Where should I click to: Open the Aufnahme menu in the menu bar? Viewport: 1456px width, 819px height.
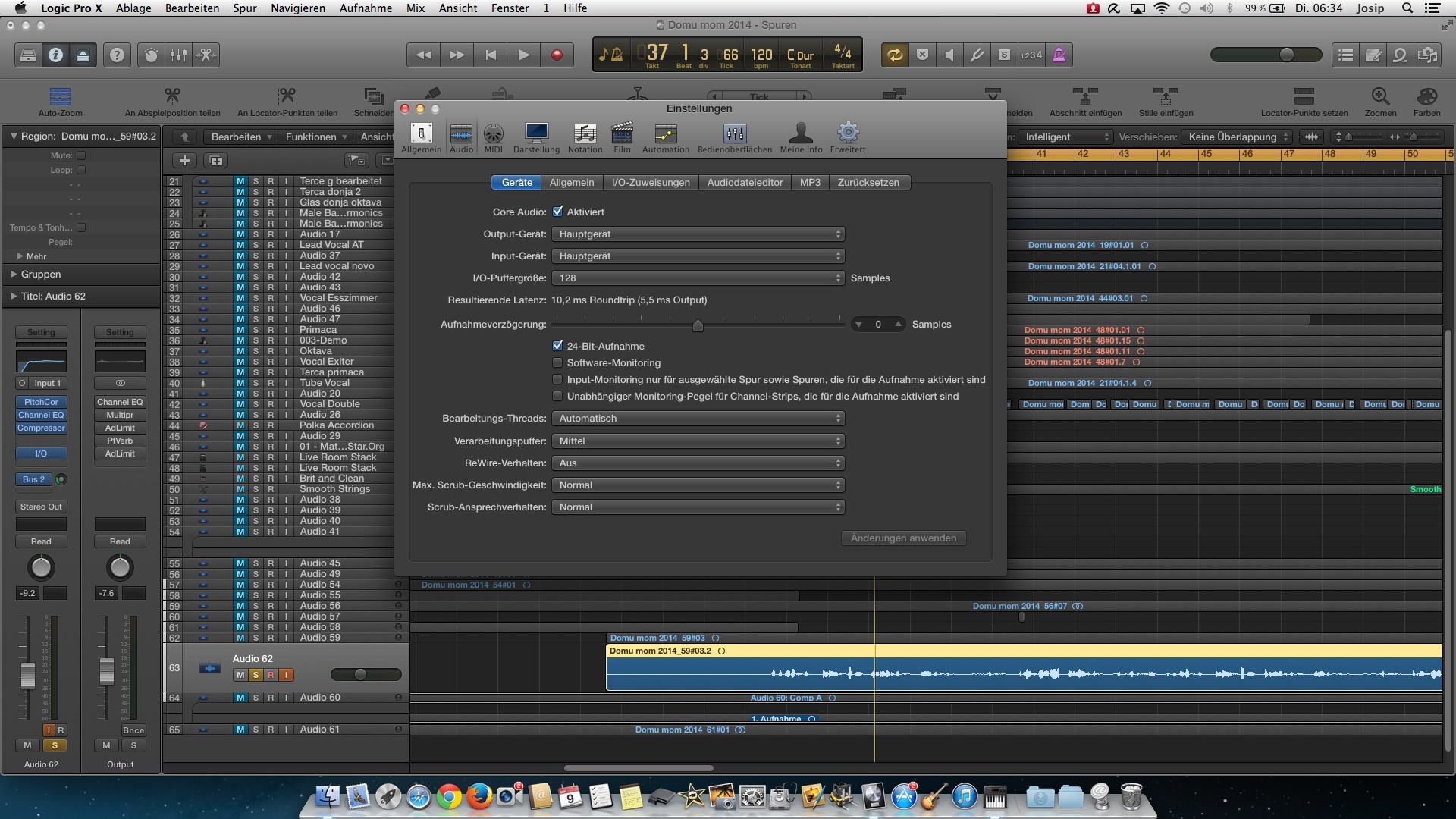366,8
